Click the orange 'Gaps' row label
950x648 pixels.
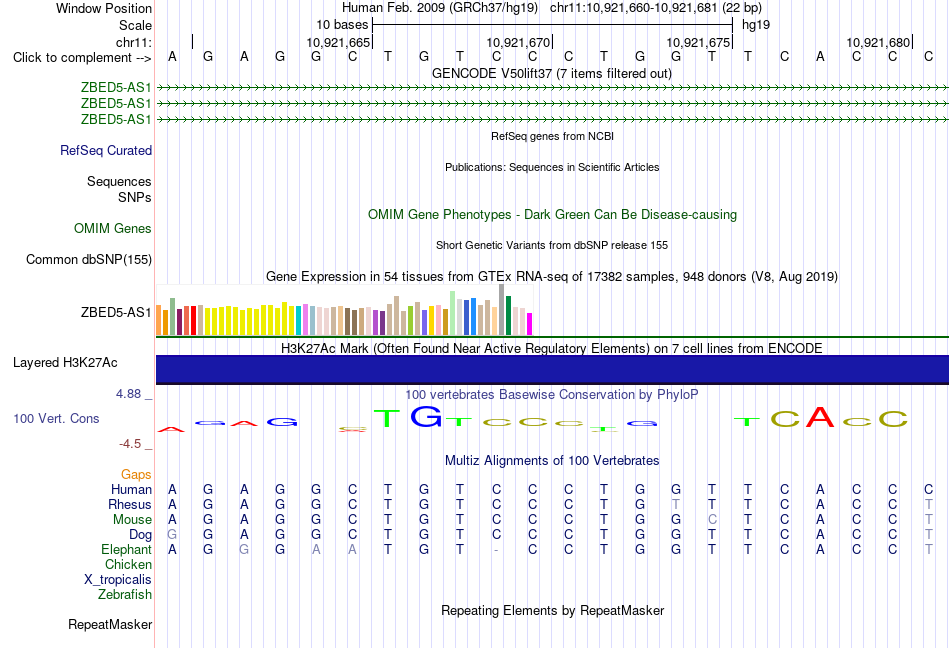pos(136,474)
